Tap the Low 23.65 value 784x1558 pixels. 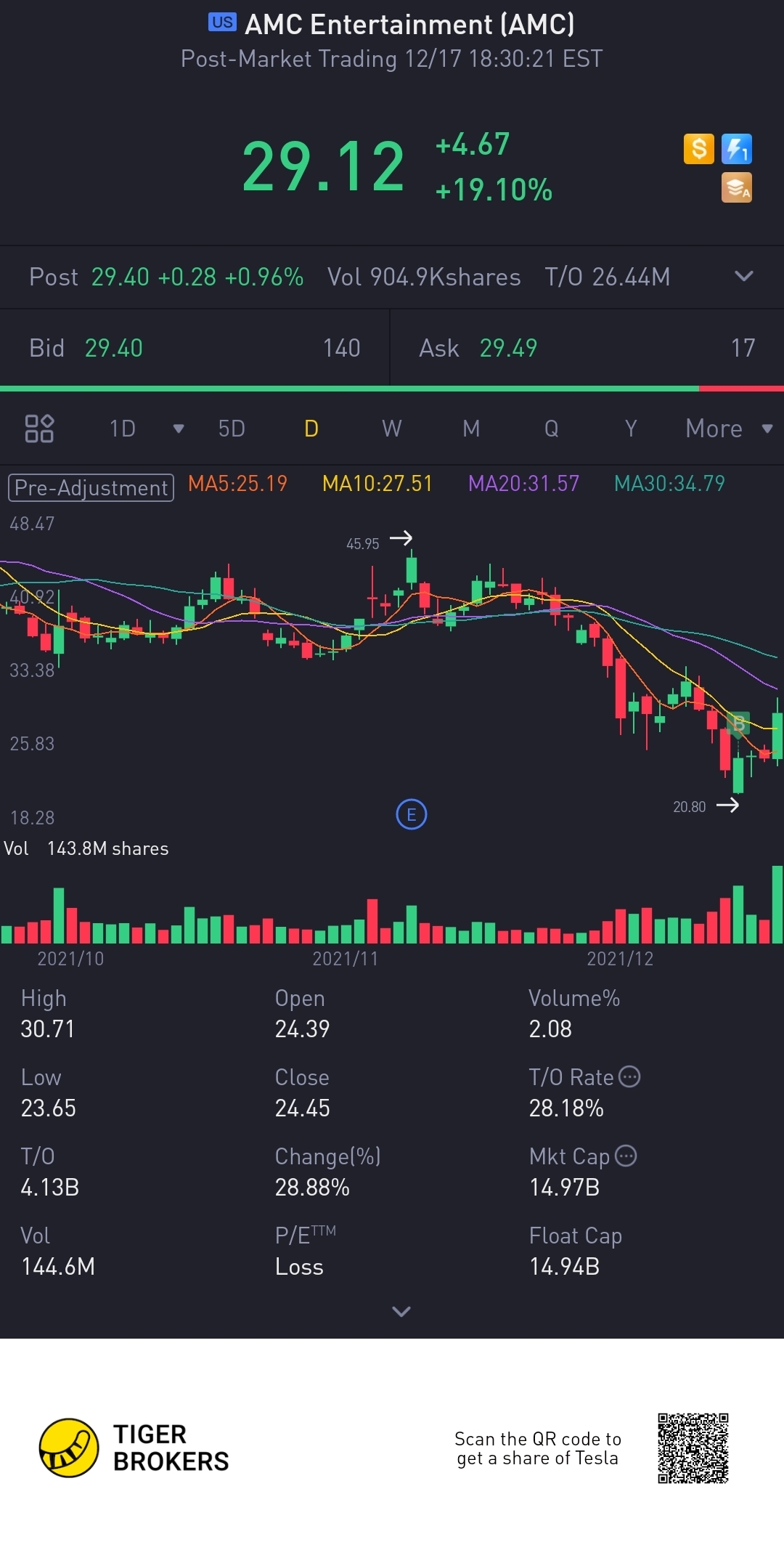pos(48,1108)
